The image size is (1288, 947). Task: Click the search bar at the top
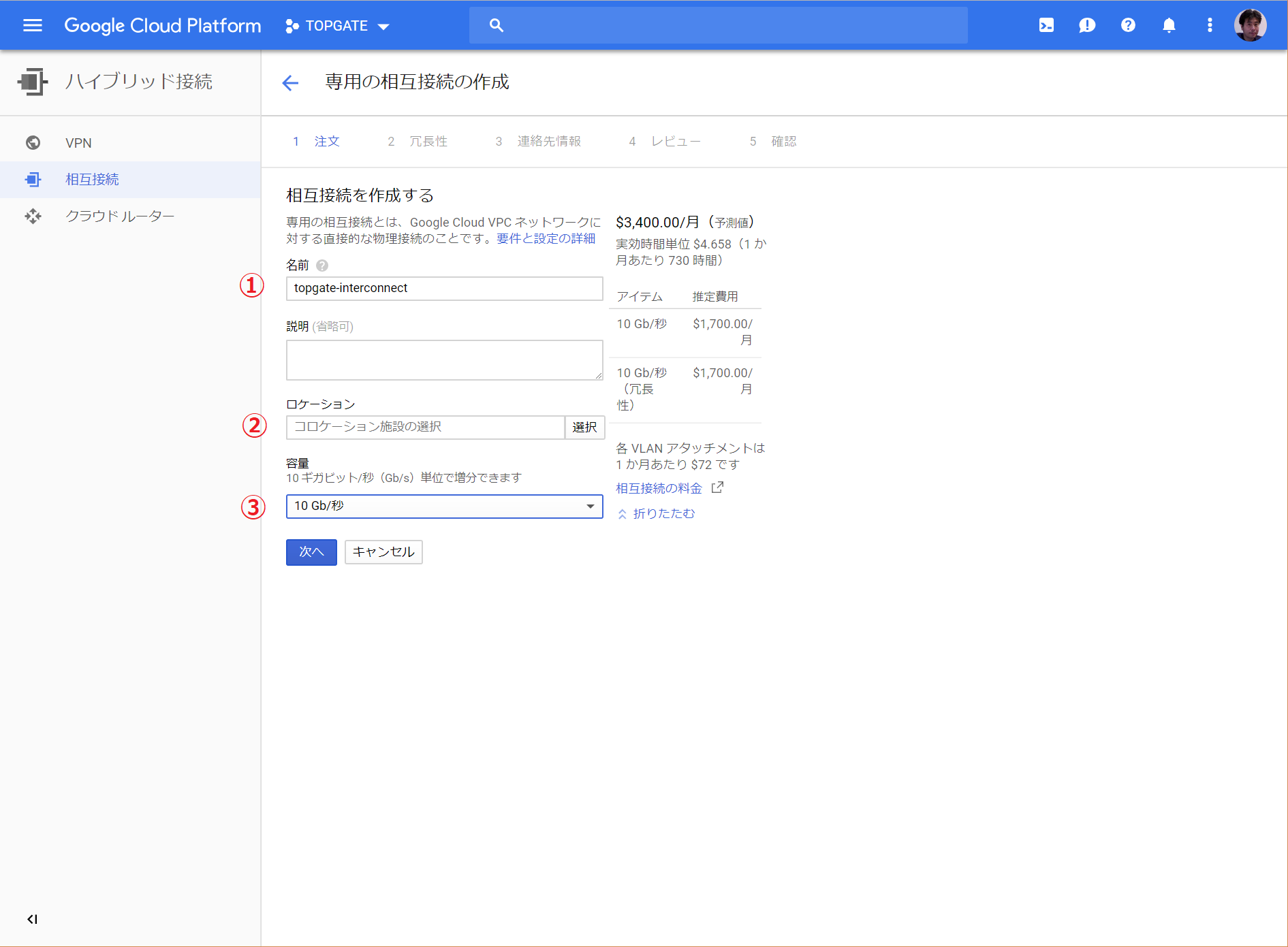(718, 25)
